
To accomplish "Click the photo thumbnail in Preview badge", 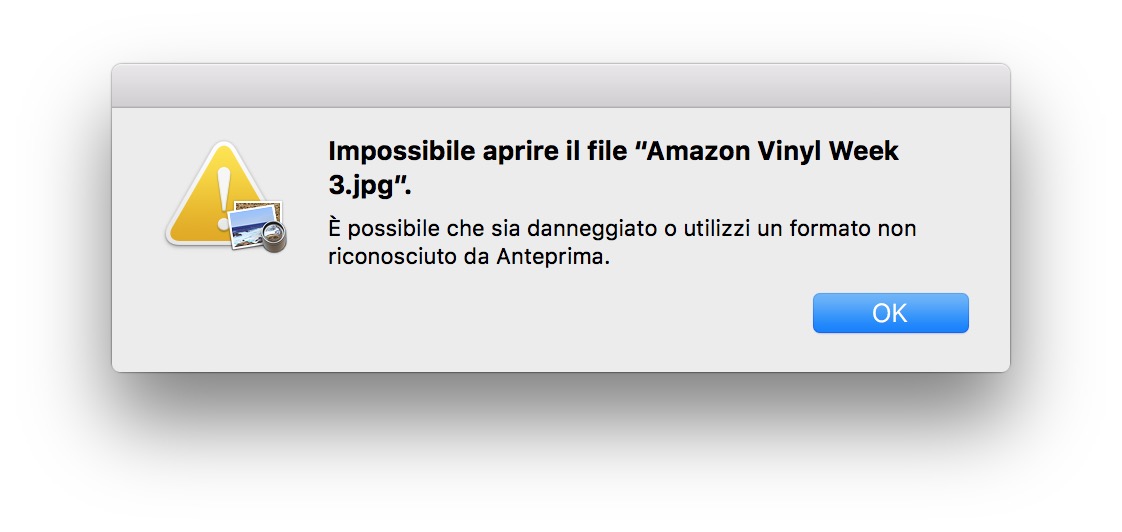I will click(250, 225).
